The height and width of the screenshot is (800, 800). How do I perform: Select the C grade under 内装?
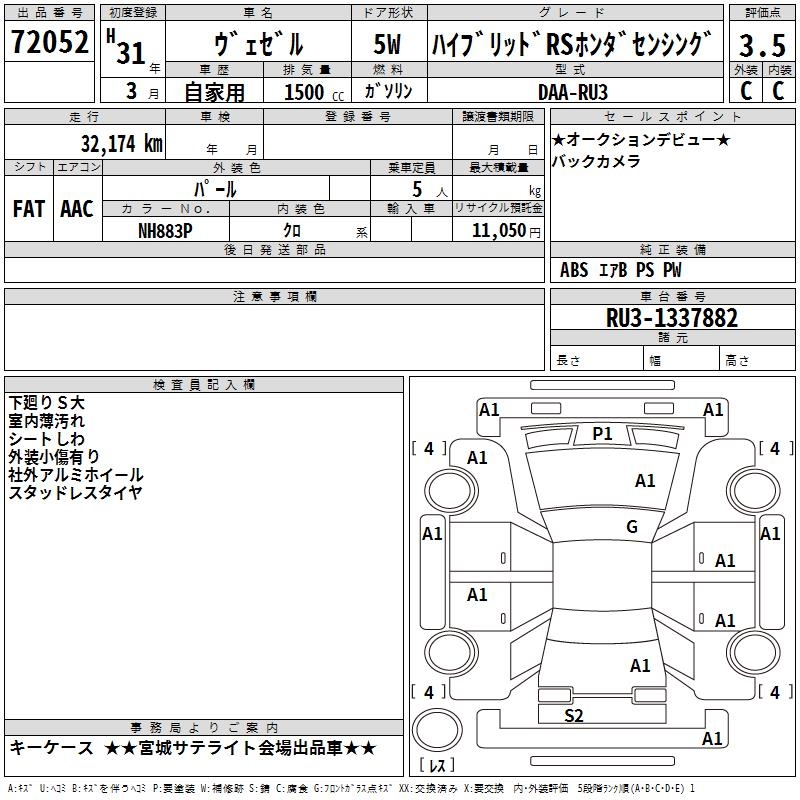point(779,91)
